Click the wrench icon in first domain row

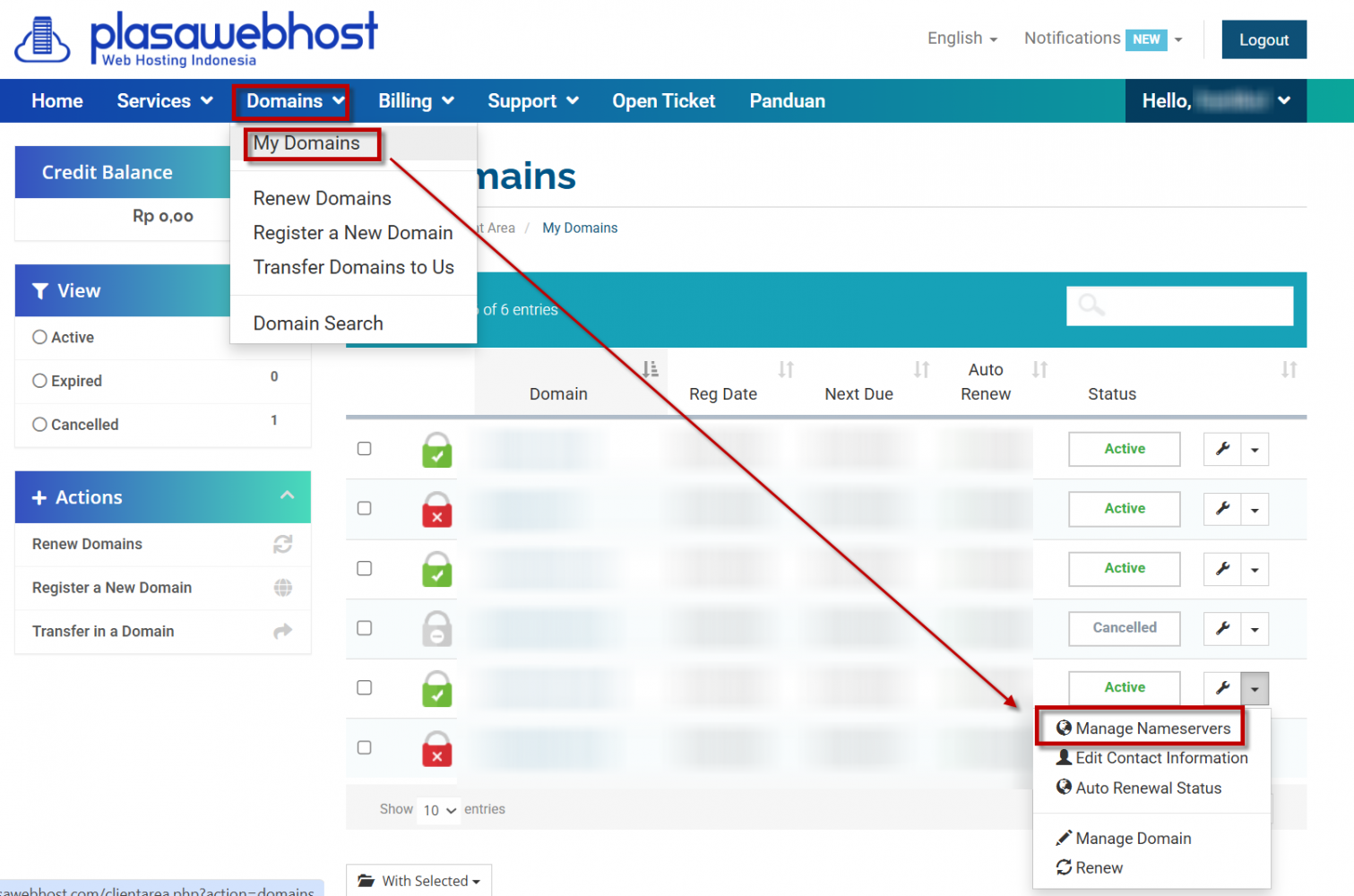[x=1222, y=449]
